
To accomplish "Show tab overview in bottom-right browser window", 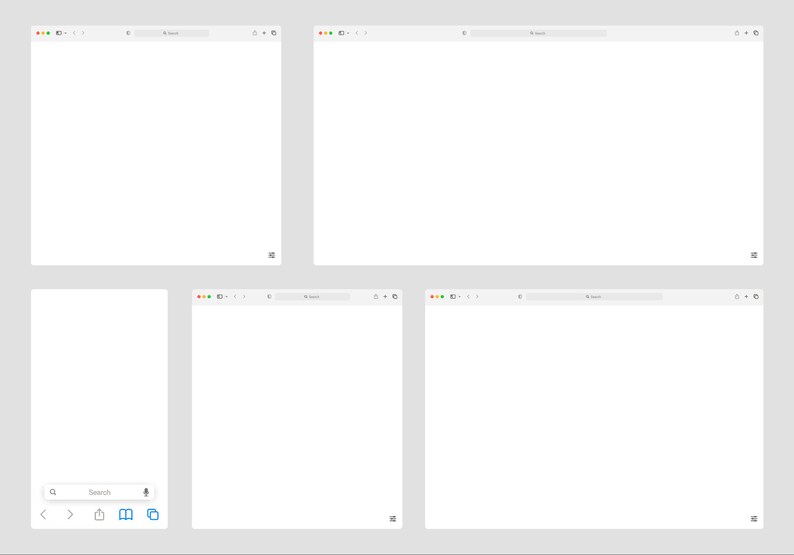I will 756,297.
